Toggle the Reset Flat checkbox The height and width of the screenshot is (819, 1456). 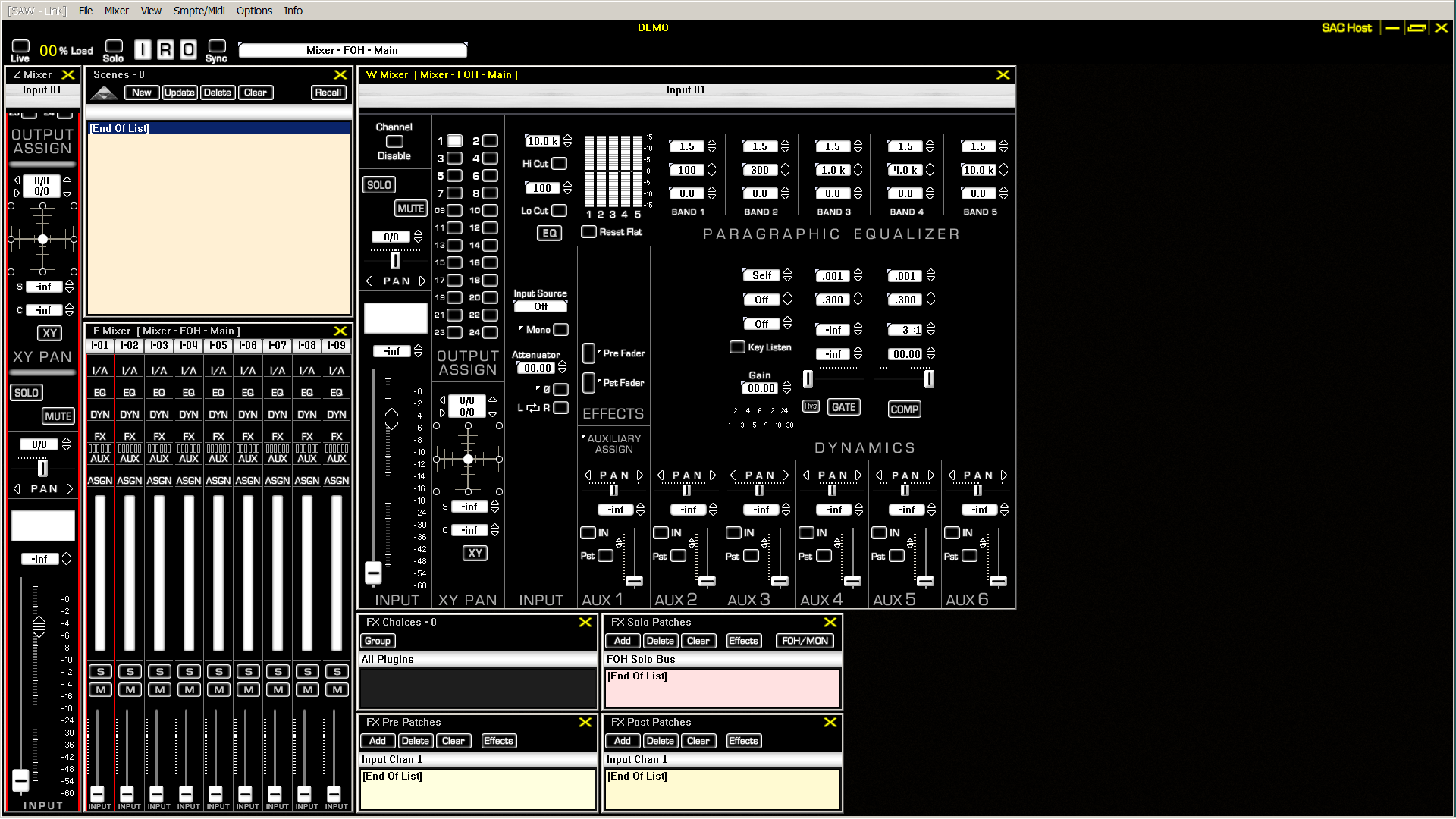(588, 232)
